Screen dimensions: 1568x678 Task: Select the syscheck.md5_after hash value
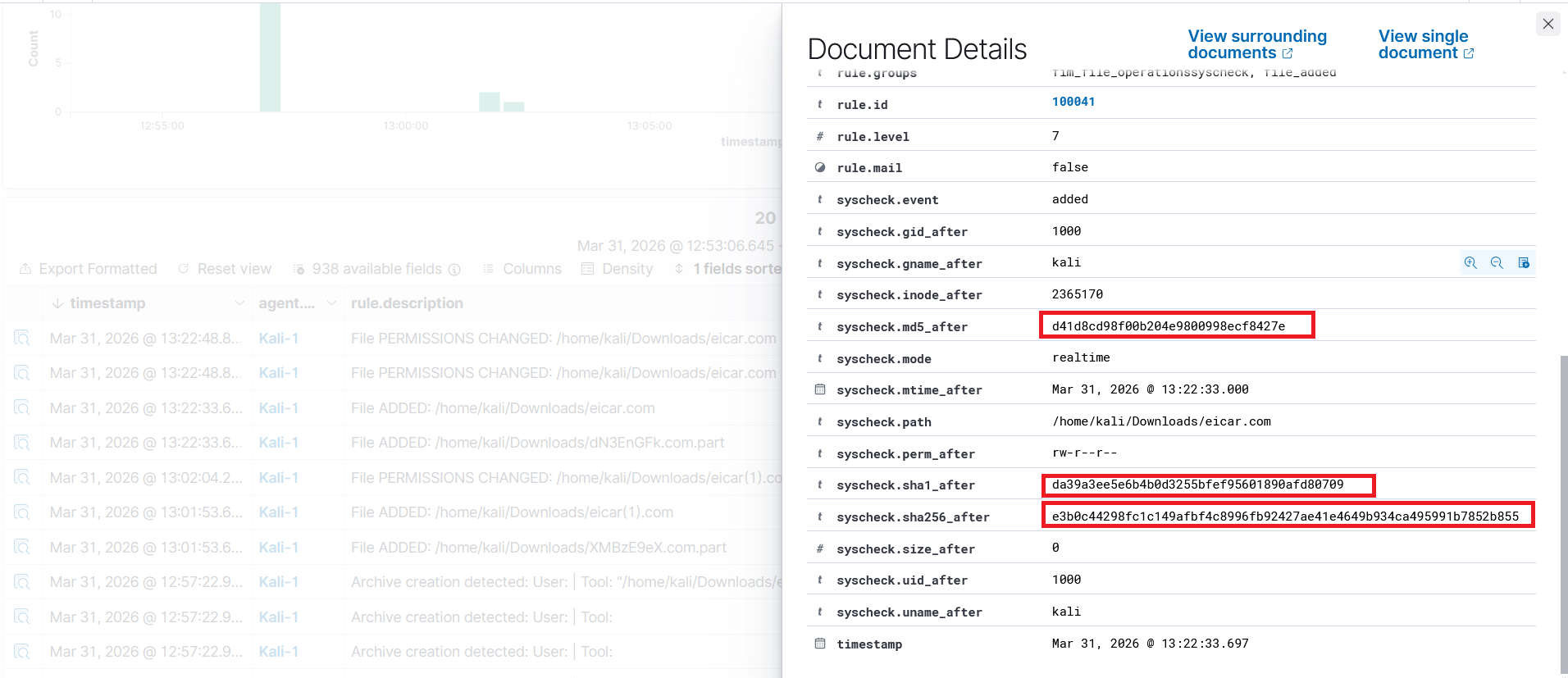pyautogui.click(x=1169, y=326)
